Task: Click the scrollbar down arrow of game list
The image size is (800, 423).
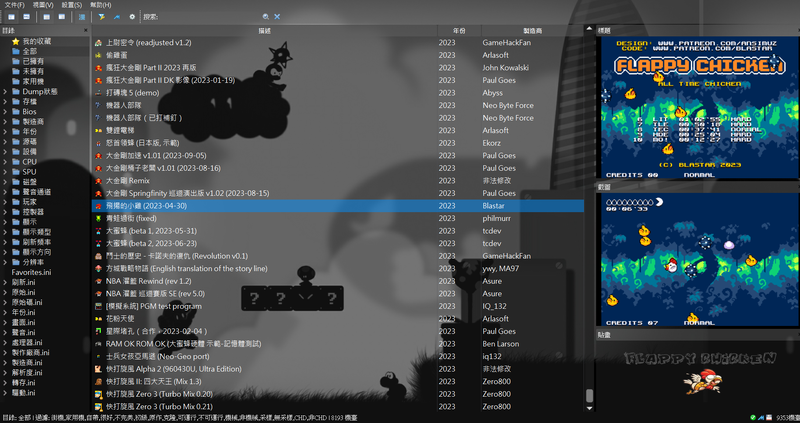Action: (589, 408)
